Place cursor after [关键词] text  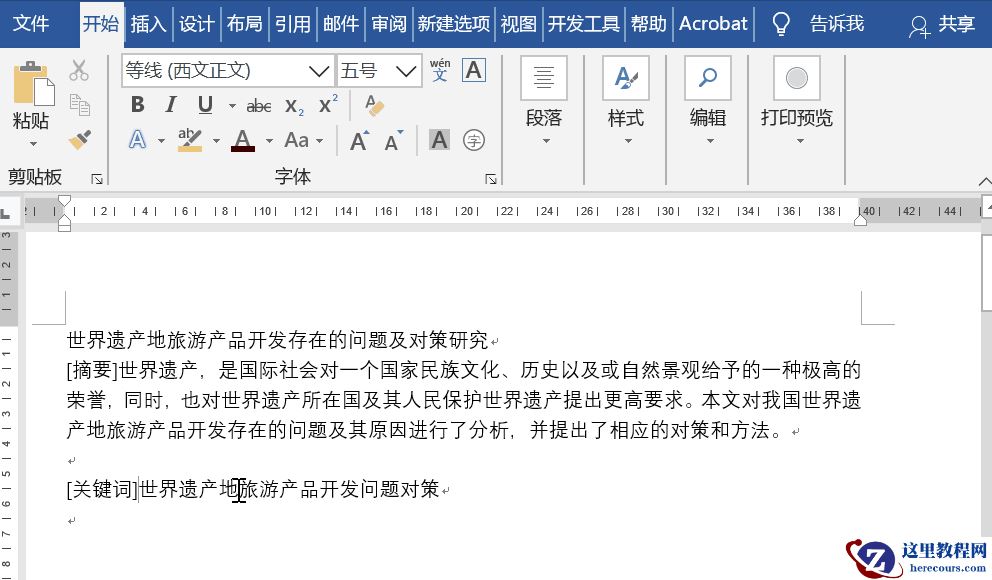tap(139, 489)
